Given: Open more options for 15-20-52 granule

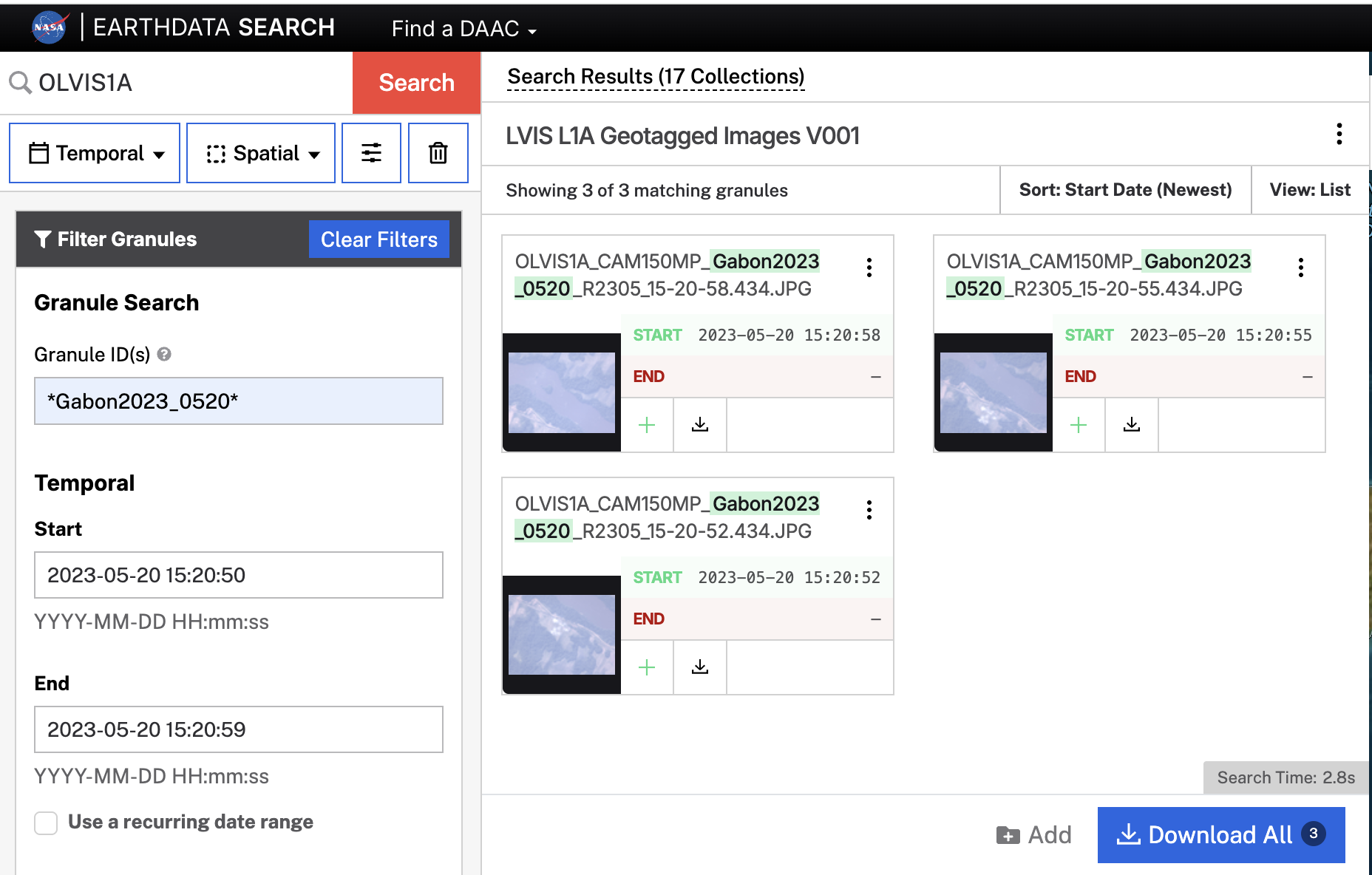Looking at the screenshot, I should click(x=869, y=510).
